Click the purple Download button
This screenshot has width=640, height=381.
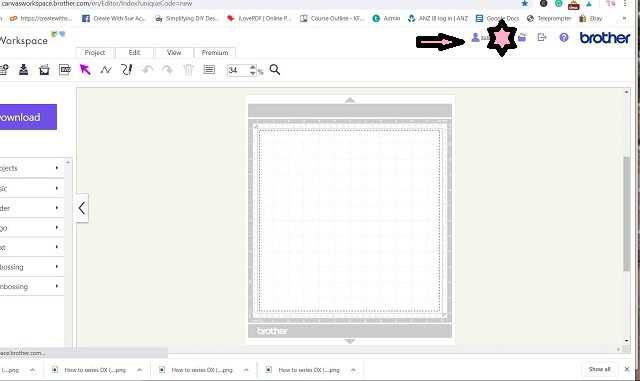click(28, 117)
